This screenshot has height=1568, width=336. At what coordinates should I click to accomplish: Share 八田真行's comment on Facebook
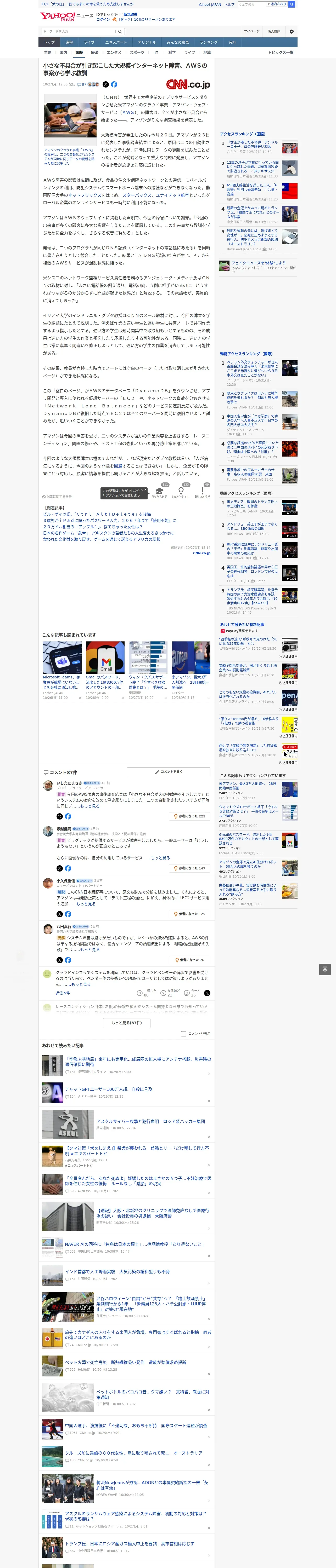[x=68, y=960]
